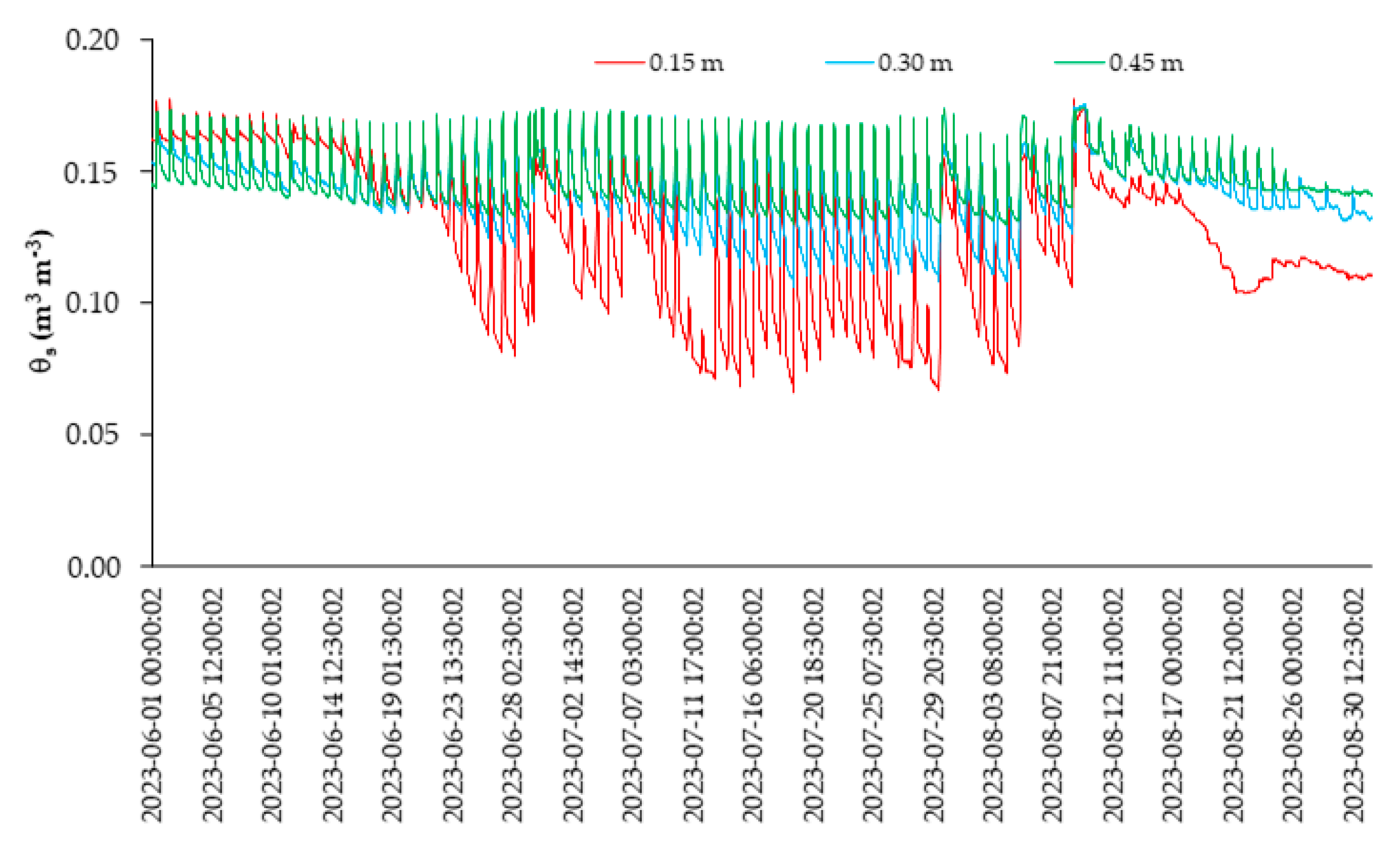The width and height of the screenshot is (1400, 848).
Task: Click the 2023-07-20 18:30:02 date label
Action: click(814, 704)
